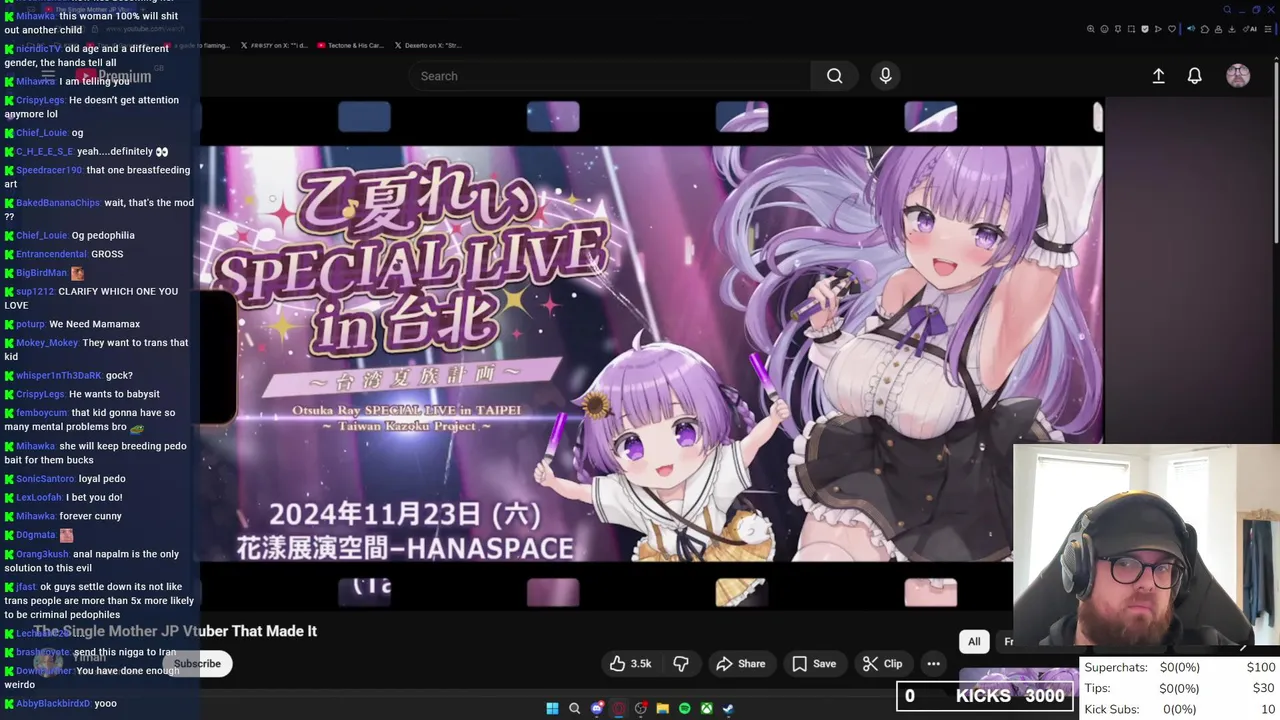The height and width of the screenshot is (720, 1280).
Task: Click the third preview thumbnail above the poster
Action: coord(742,117)
